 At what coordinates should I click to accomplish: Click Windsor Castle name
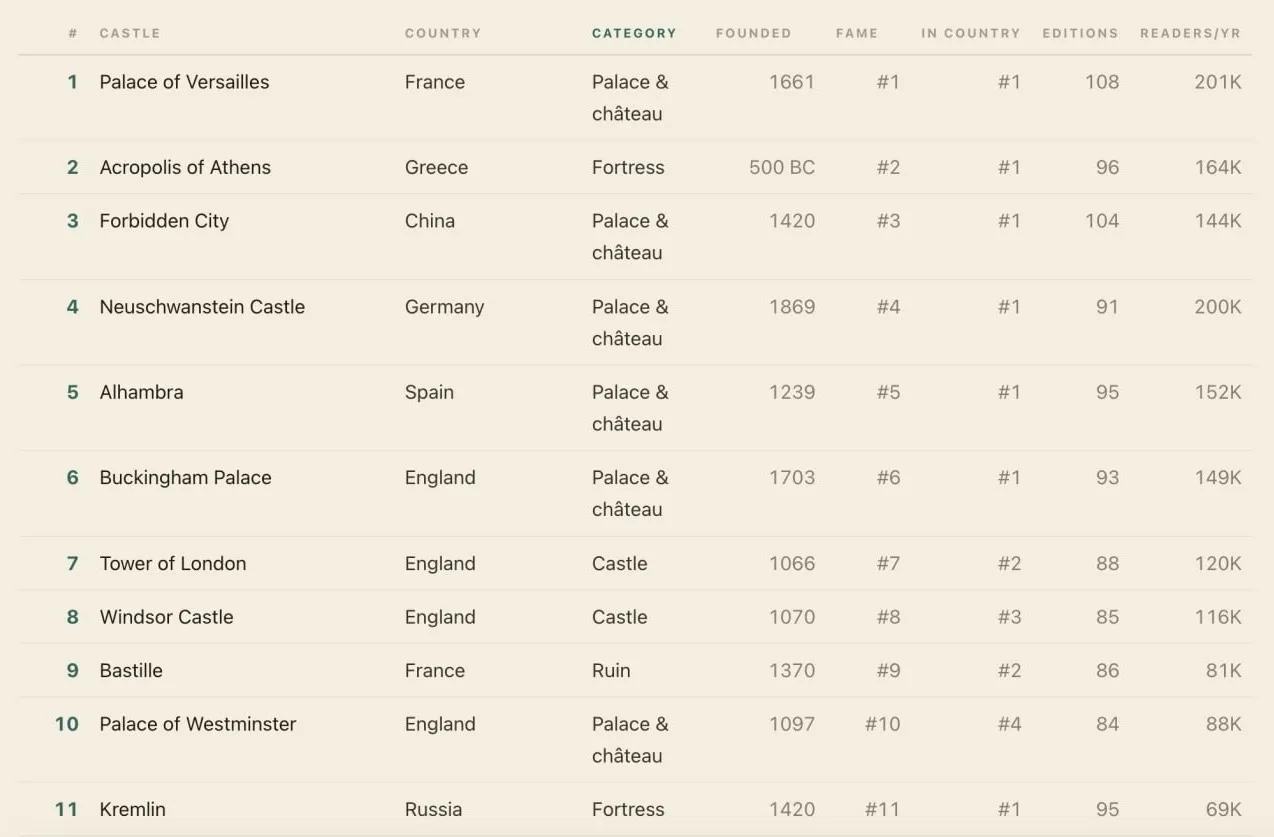(x=166, y=617)
